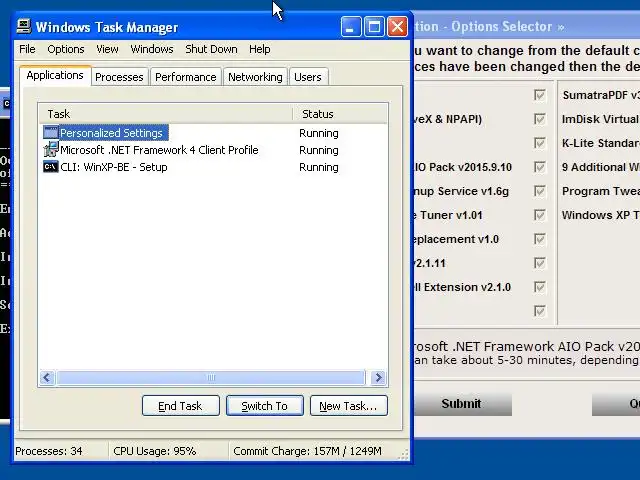The image size is (640, 480).
Task: Click the Task Manager title bar icon
Action: pos(24,27)
